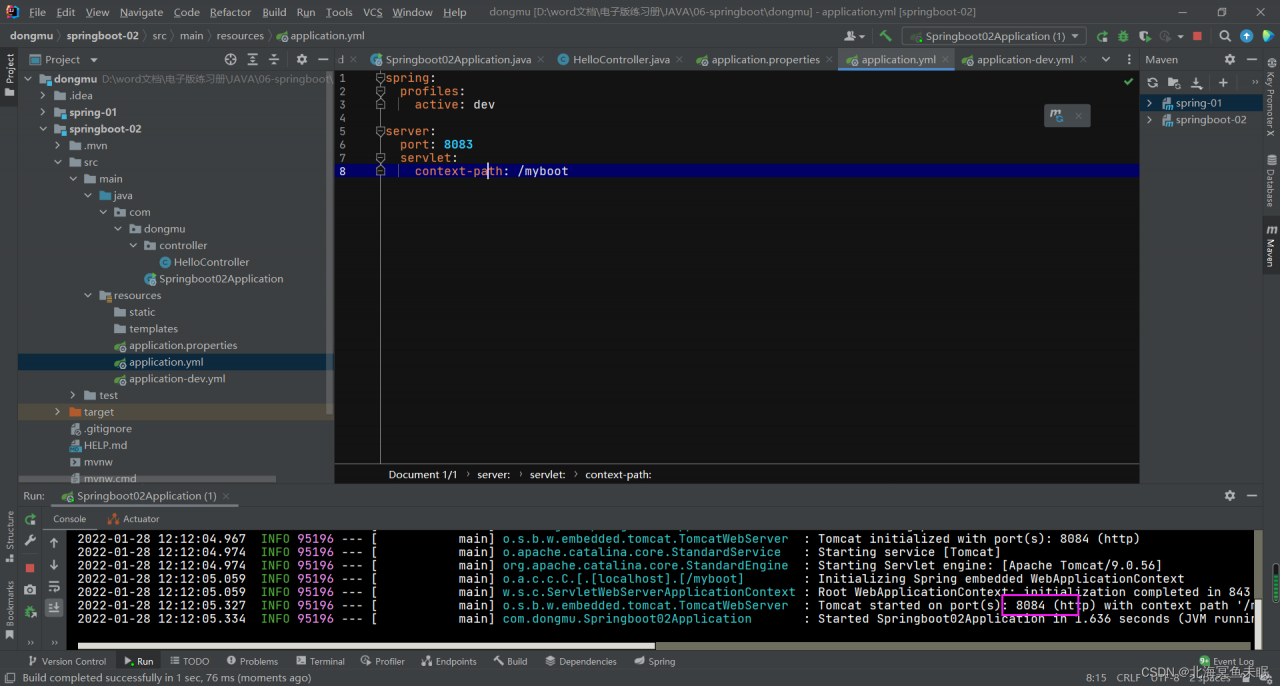The image size is (1280, 686).
Task: Open the Version Control tool window
Action: coord(67,661)
